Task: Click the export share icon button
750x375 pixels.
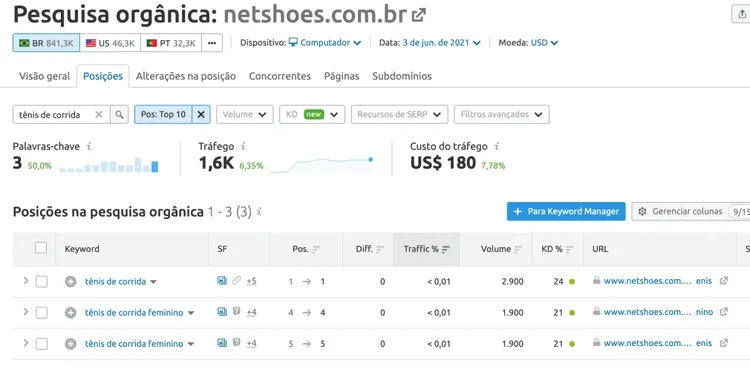Action: [742, 13]
